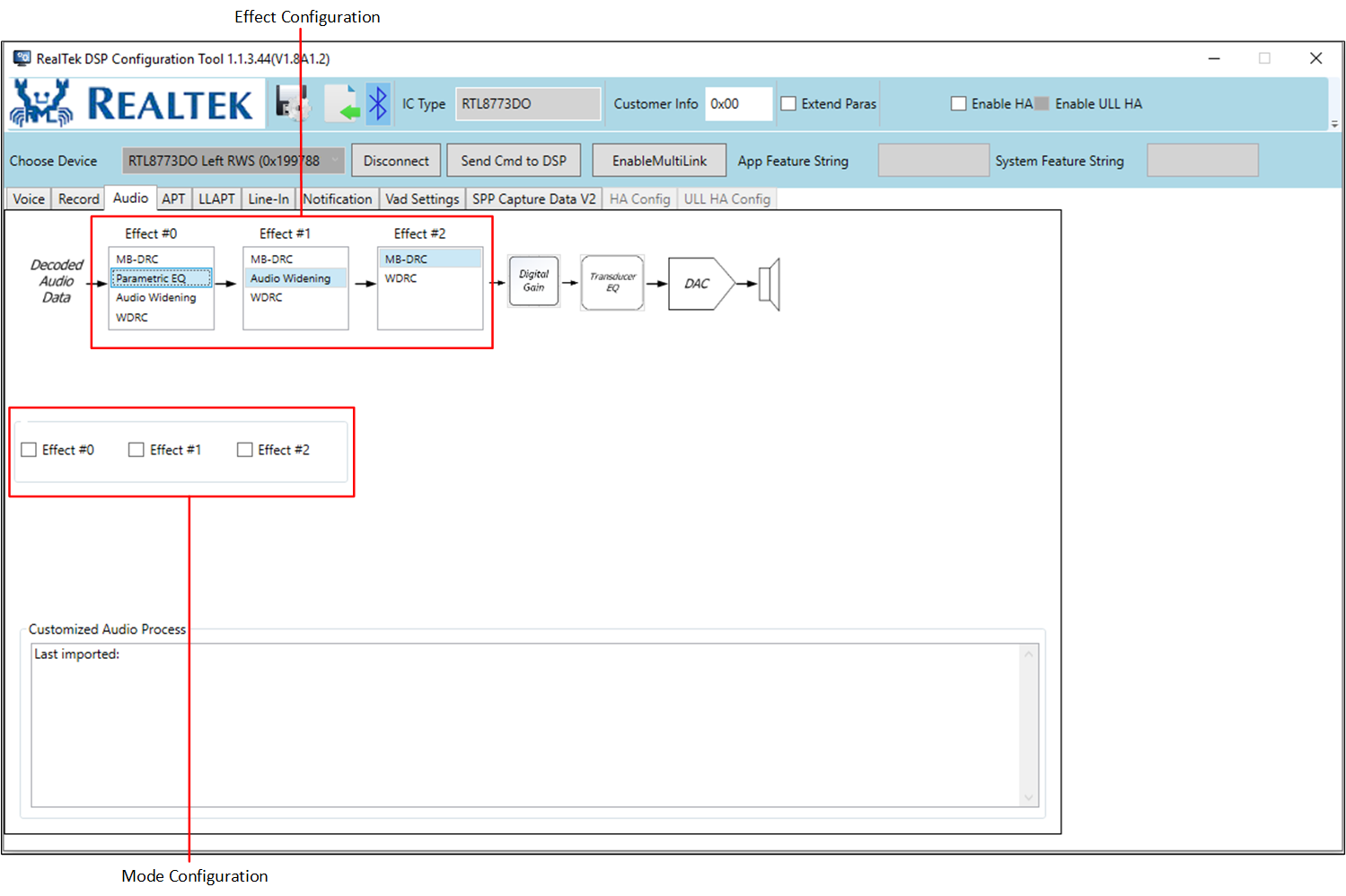Click the Customer Info 0x00 field
The image size is (1346, 896).
(x=738, y=103)
